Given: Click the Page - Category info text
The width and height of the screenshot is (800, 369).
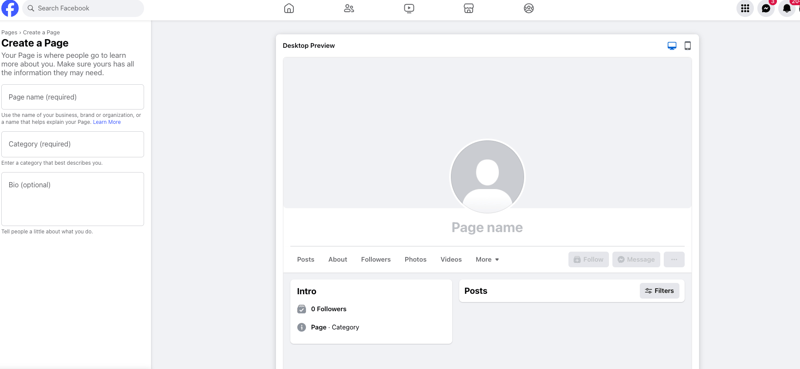Looking at the screenshot, I should pos(335,327).
